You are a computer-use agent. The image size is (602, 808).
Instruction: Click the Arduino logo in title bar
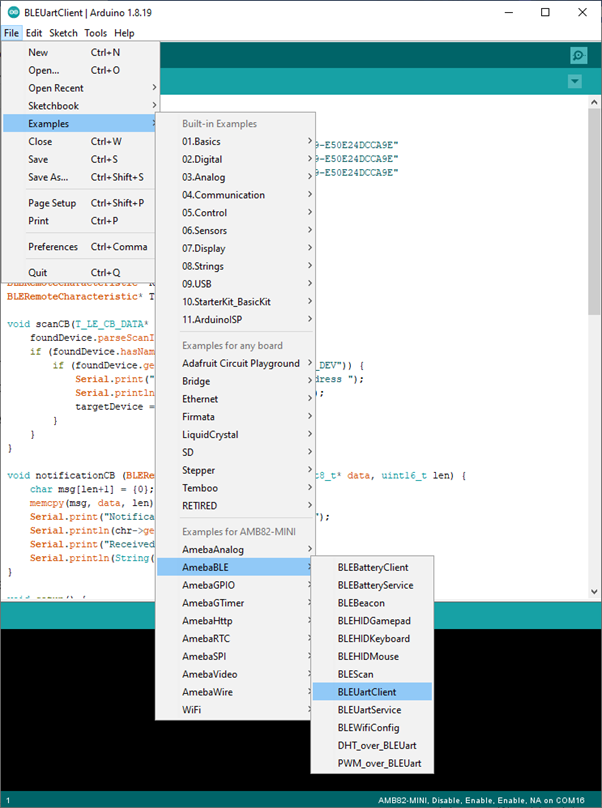coord(13,12)
